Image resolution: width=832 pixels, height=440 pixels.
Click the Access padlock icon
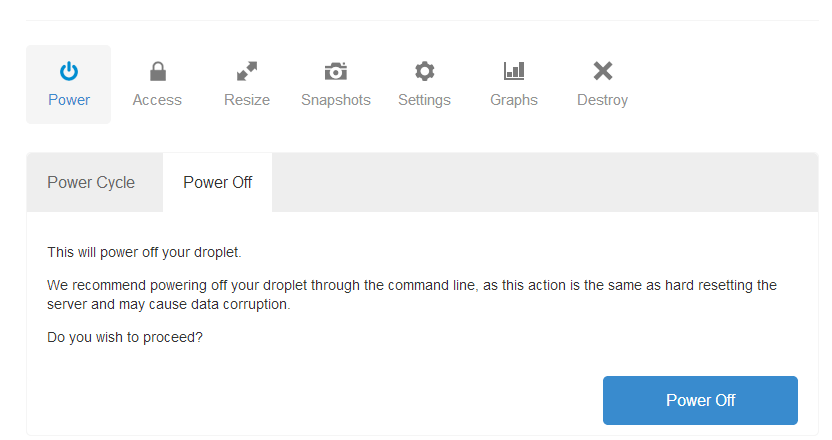(157, 71)
